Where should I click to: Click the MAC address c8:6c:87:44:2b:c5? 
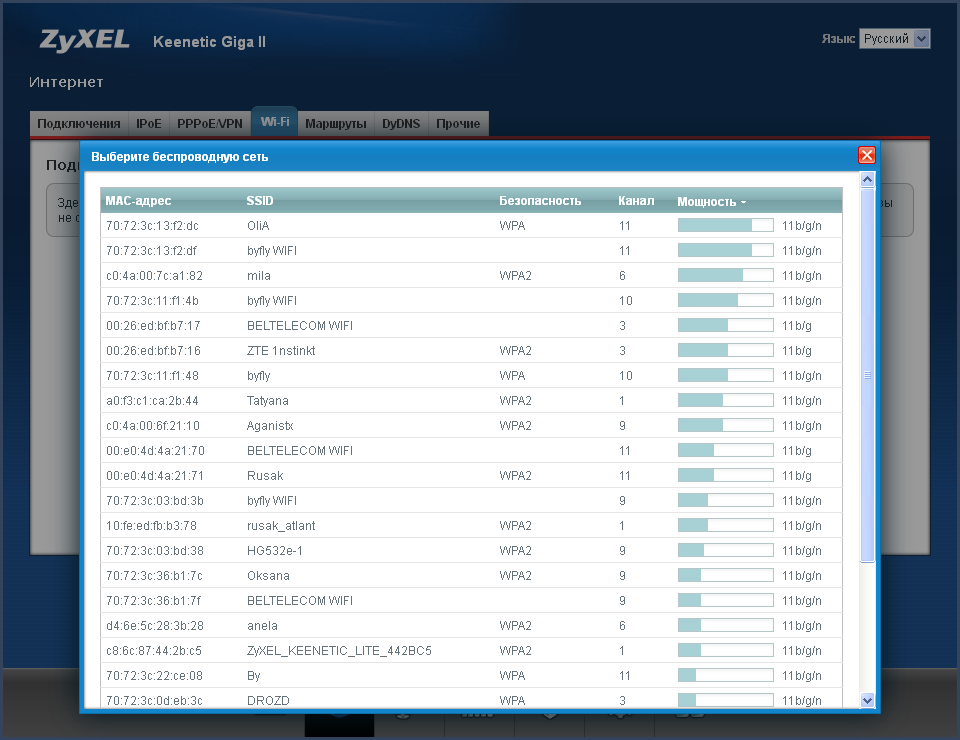coord(154,651)
